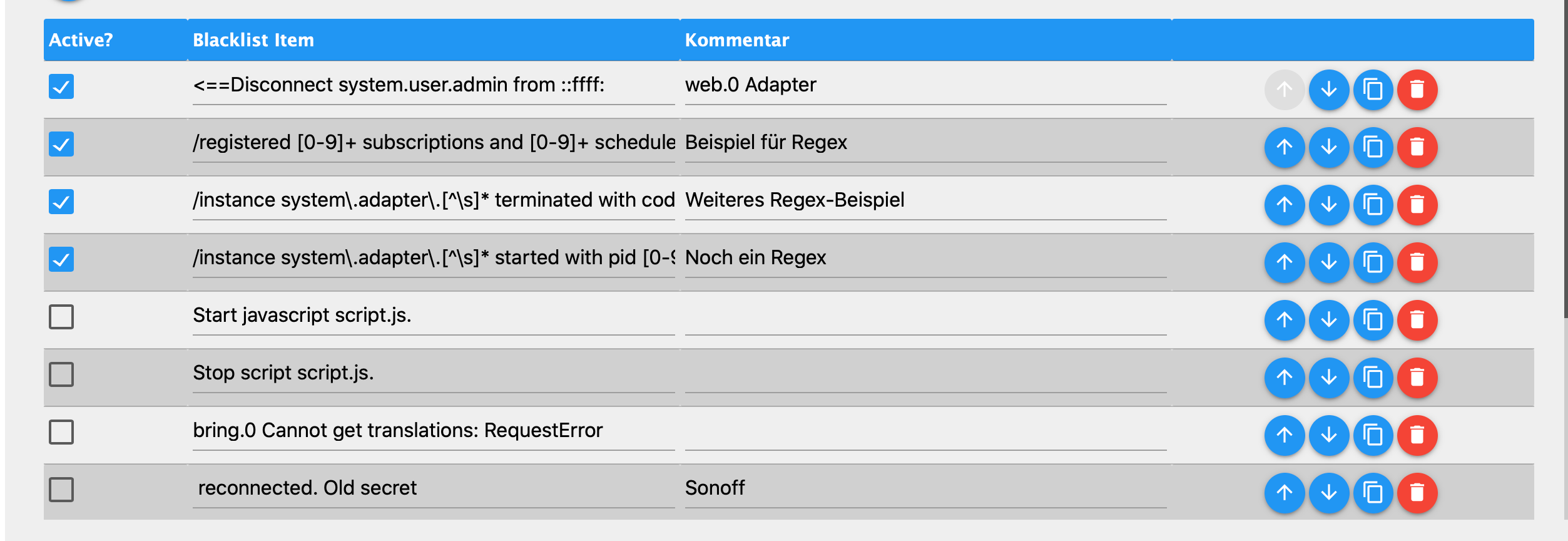This screenshot has height=541, width=1568.
Task: Move 'Noch ein Regex' row down
Action: coord(1328,262)
